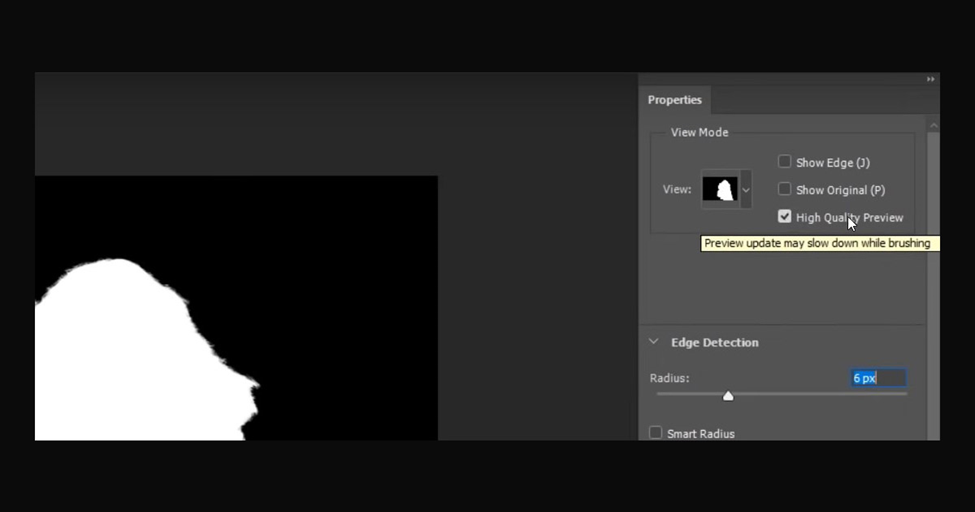Click the Radius slider handle
The width and height of the screenshot is (975, 512).
coord(728,396)
